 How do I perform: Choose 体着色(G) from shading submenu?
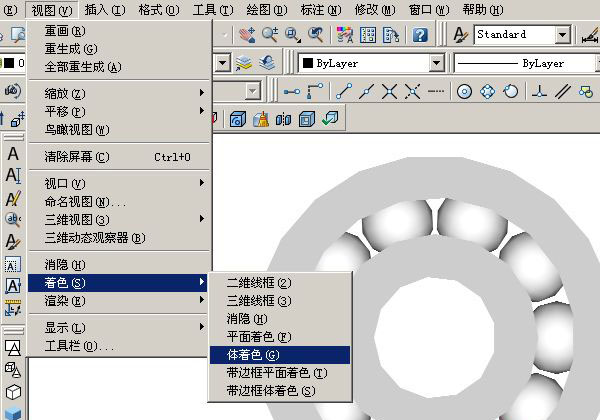pos(280,355)
